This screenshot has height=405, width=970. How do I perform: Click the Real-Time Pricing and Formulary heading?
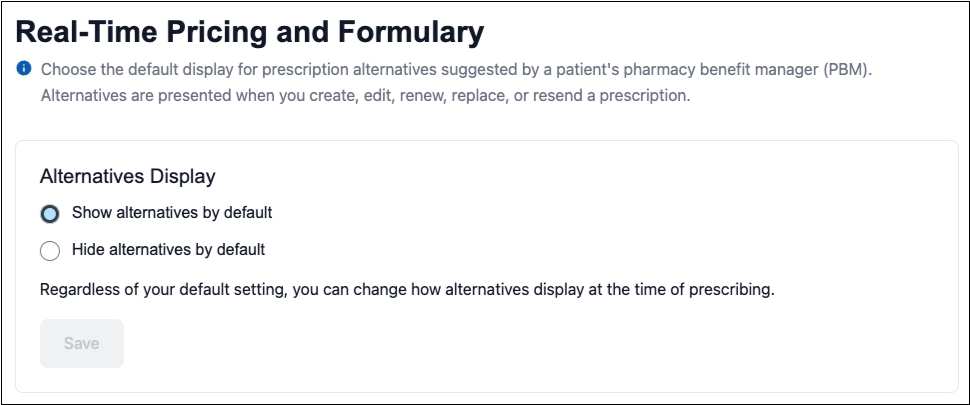(x=250, y=31)
